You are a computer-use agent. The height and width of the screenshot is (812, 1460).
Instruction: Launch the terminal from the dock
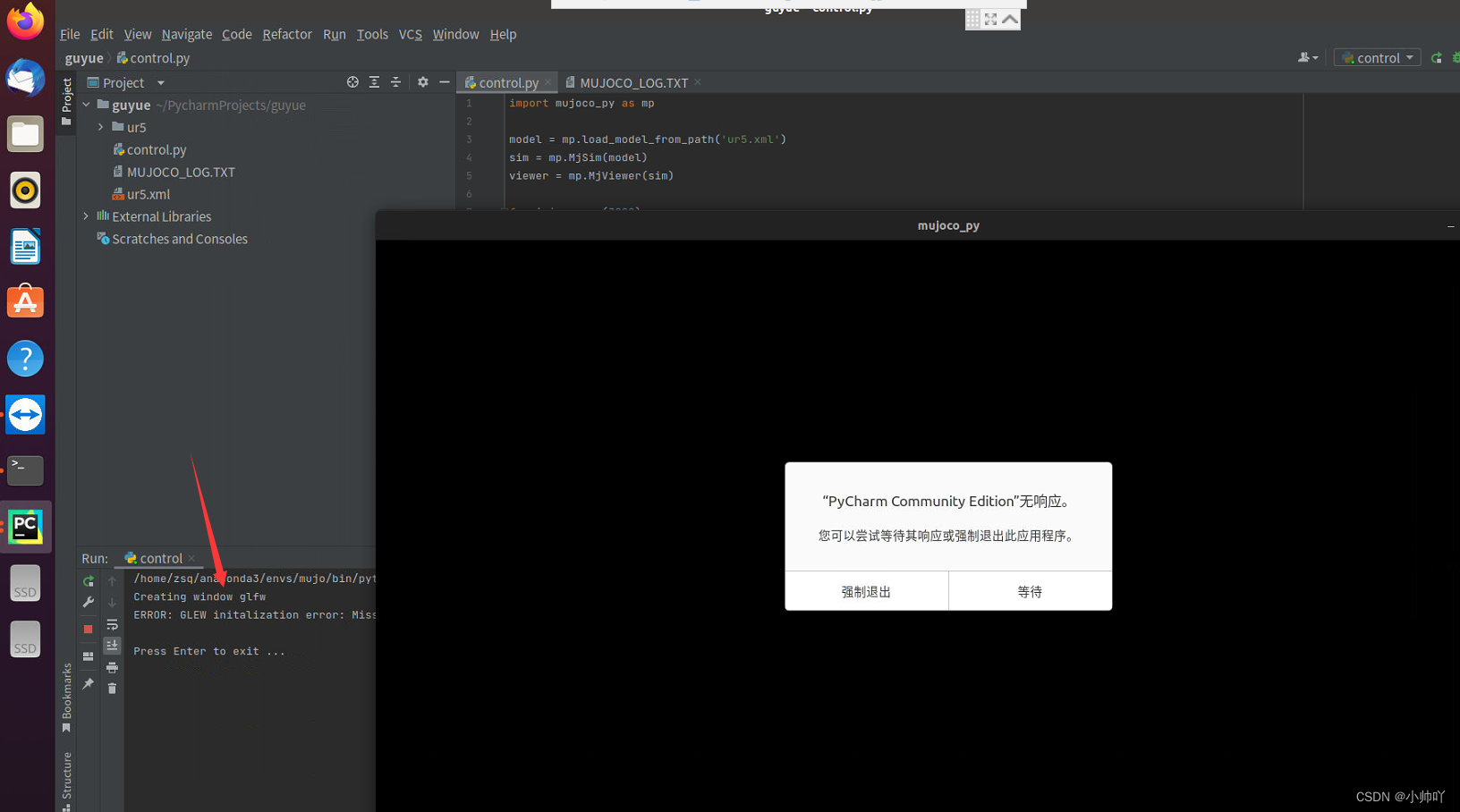(x=25, y=469)
